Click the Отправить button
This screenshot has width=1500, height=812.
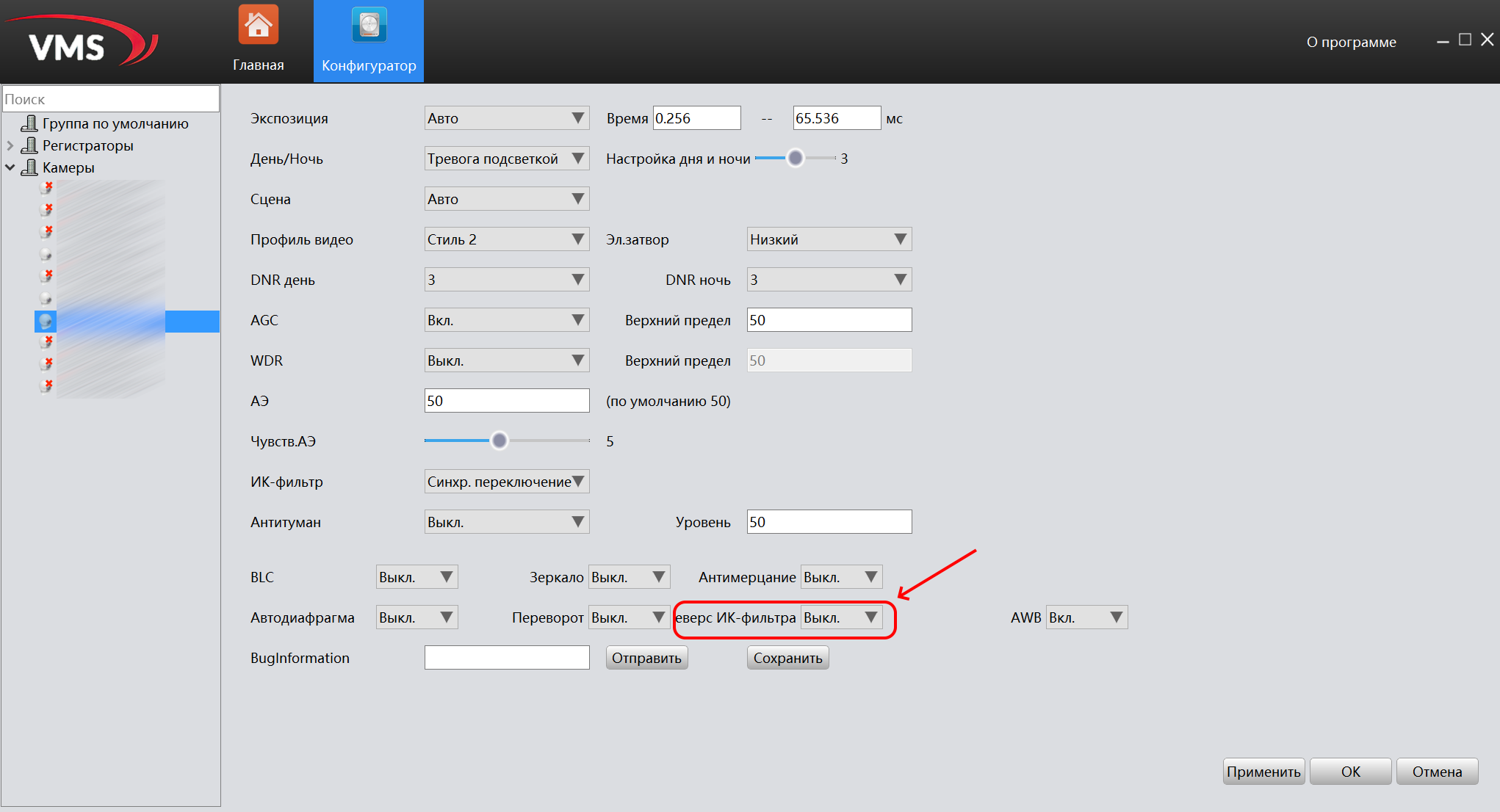(x=646, y=658)
